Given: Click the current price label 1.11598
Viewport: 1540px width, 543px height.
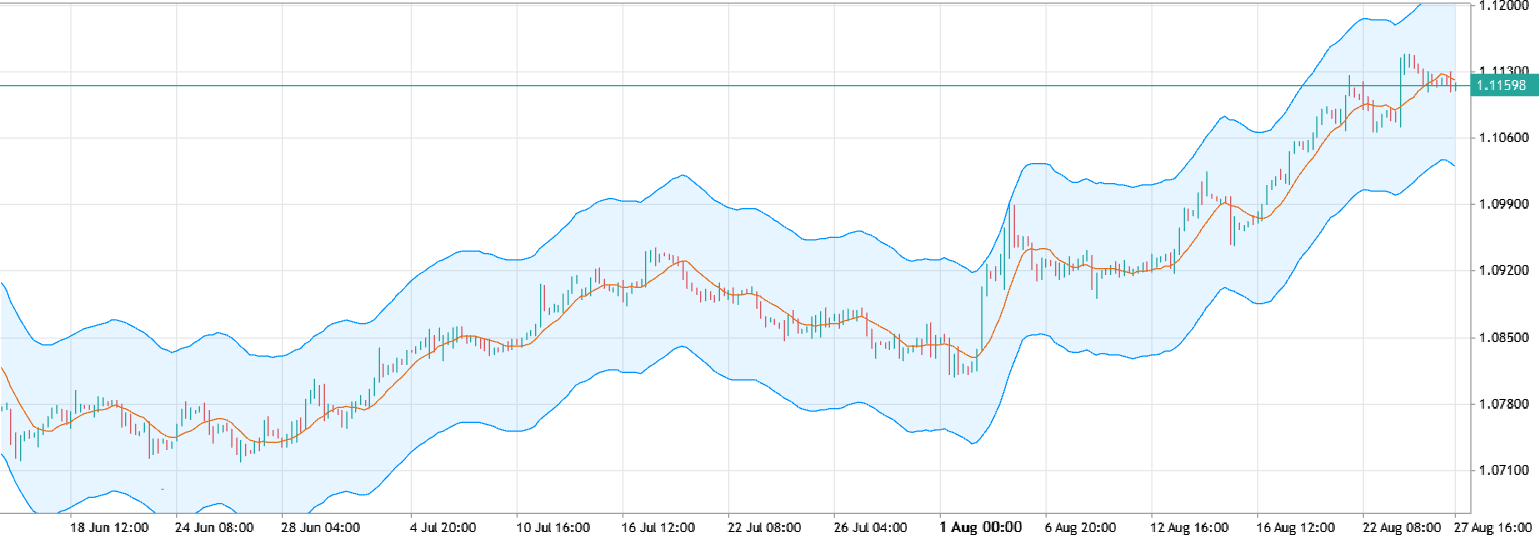Looking at the screenshot, I should coord(1505,86).
